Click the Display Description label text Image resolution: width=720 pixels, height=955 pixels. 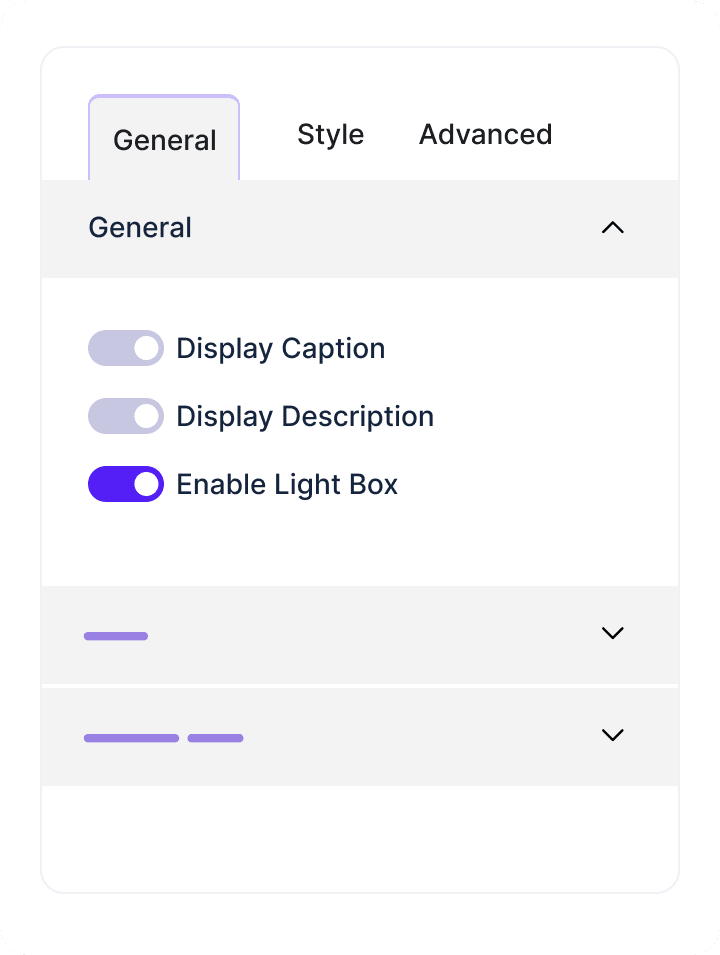pyautogui.click(x=305, y=416)
